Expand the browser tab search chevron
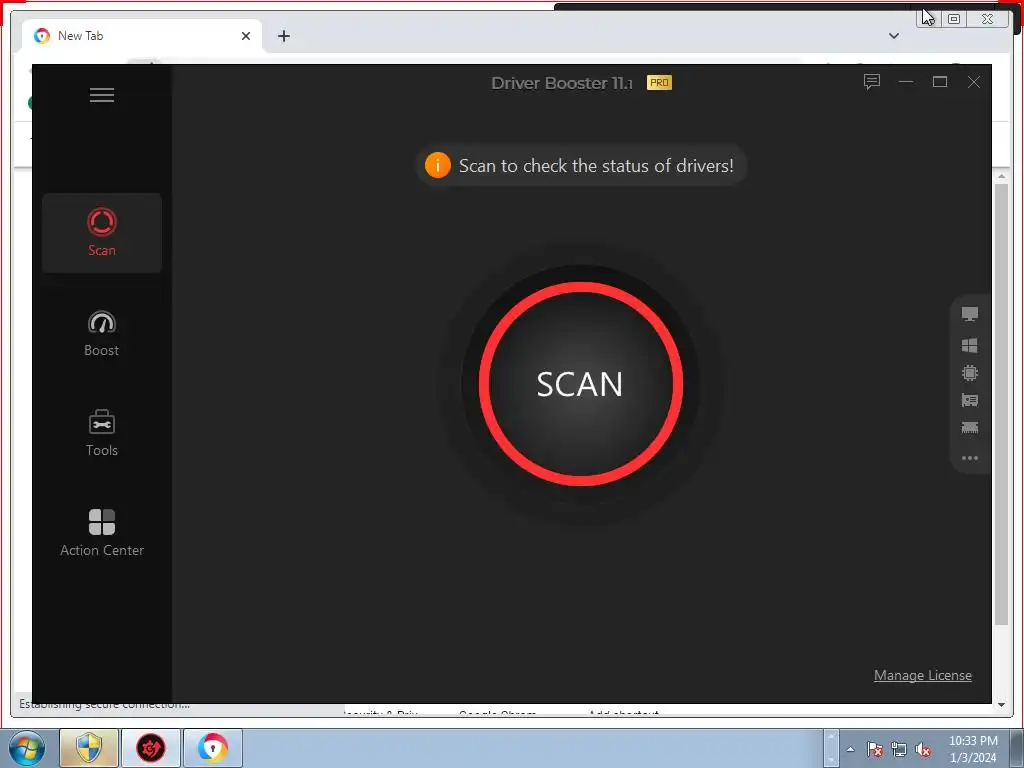Image resolution: width=1024 pixels, height=768 pixels. [894, 36]
